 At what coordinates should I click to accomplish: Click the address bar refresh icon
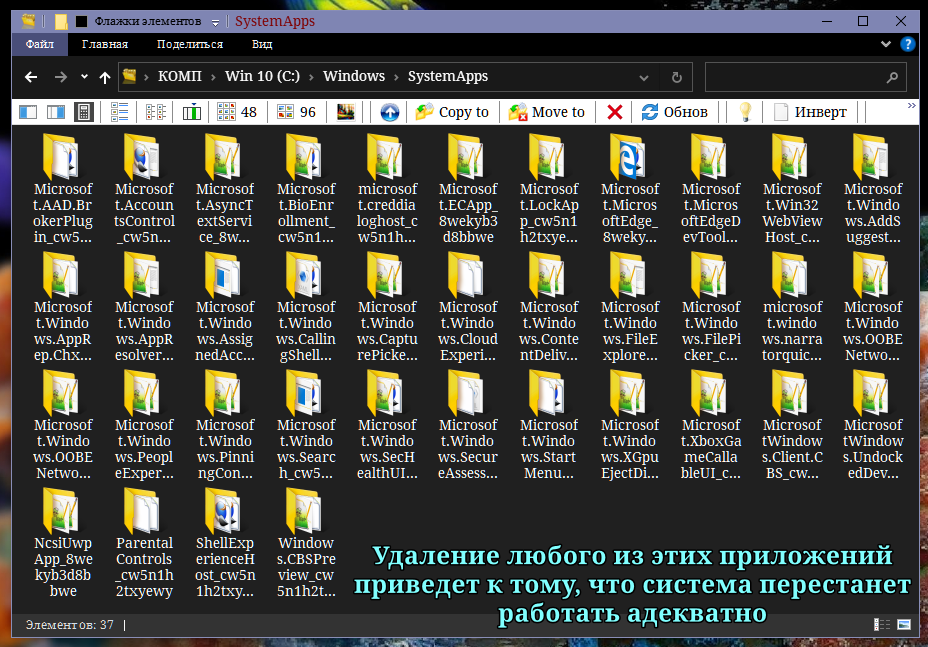click(x=676, y=78)
